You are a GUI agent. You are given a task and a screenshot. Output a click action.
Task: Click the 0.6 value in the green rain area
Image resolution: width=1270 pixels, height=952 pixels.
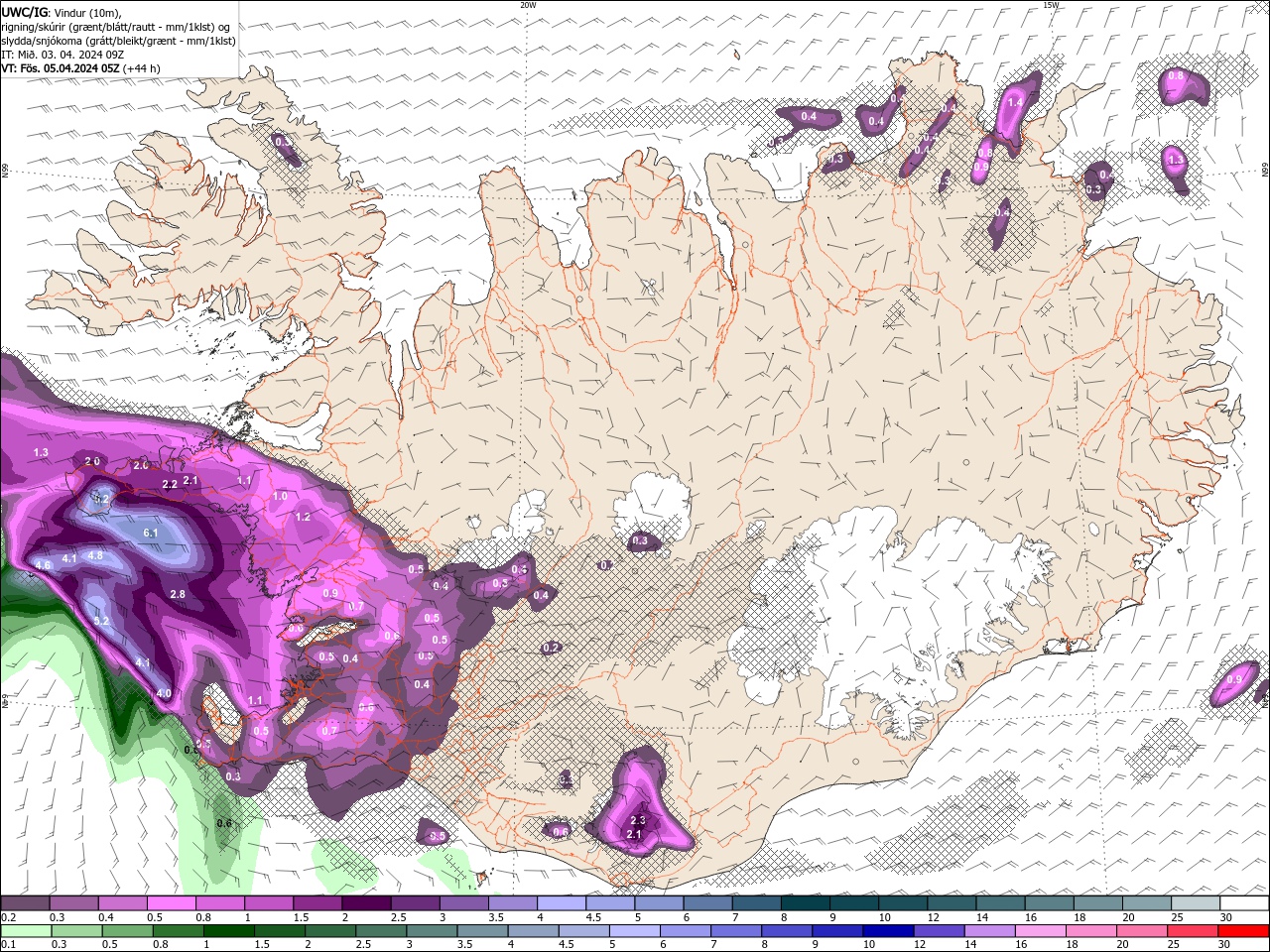point(224,823)
